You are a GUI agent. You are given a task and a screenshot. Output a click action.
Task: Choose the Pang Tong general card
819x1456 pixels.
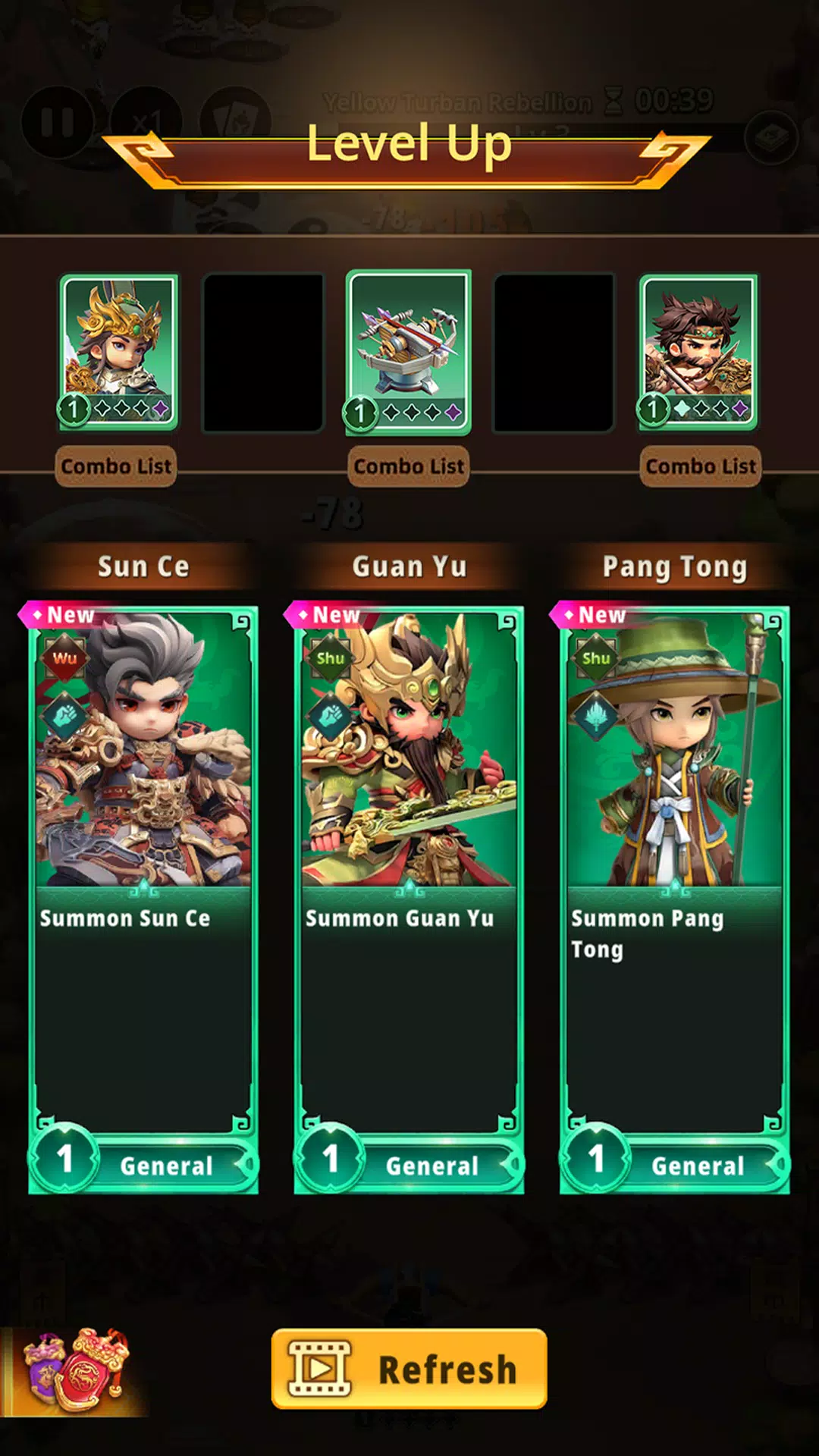click(674, 900)
